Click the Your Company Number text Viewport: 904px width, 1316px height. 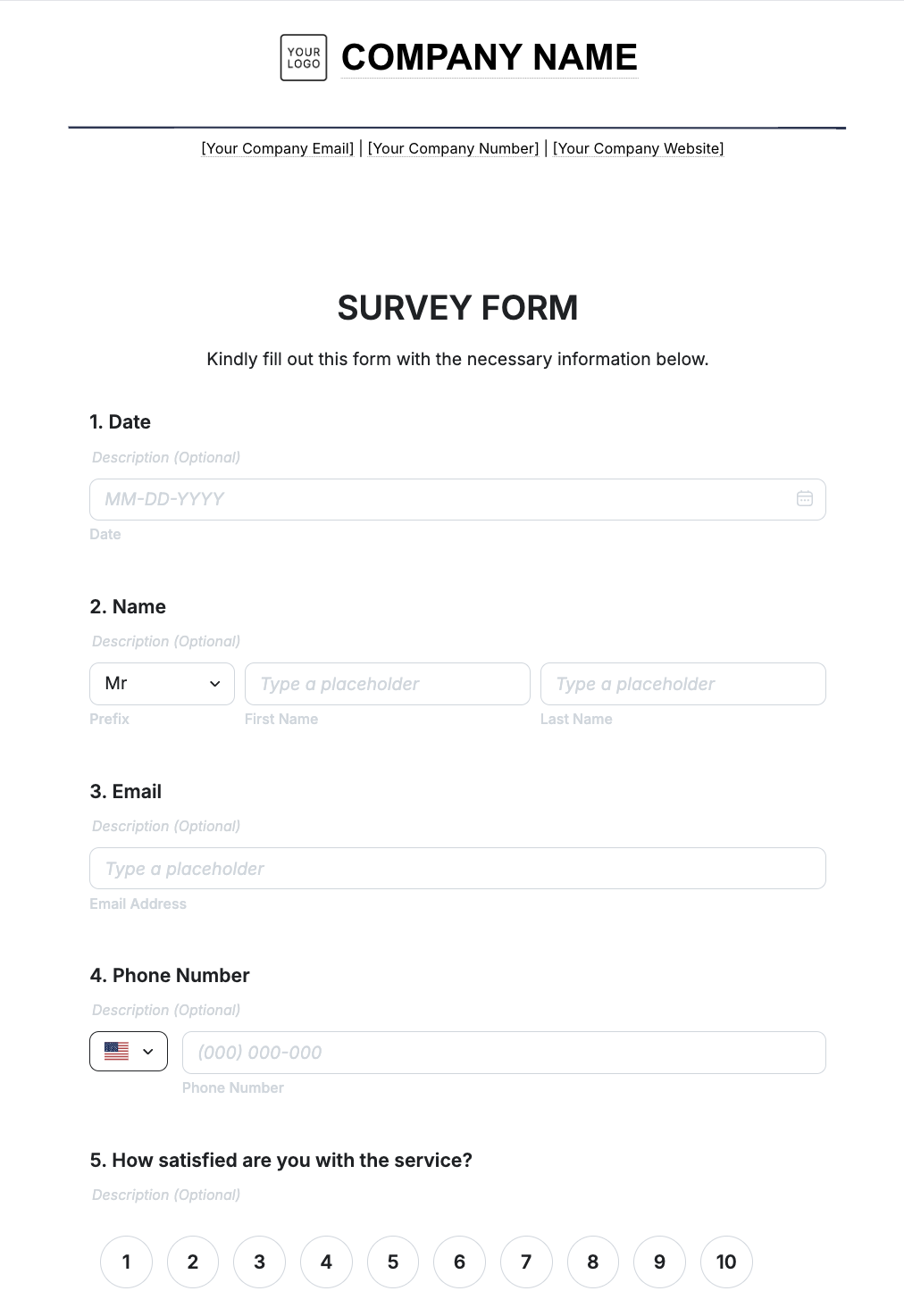pyautogui.click(x=453, y=148)
